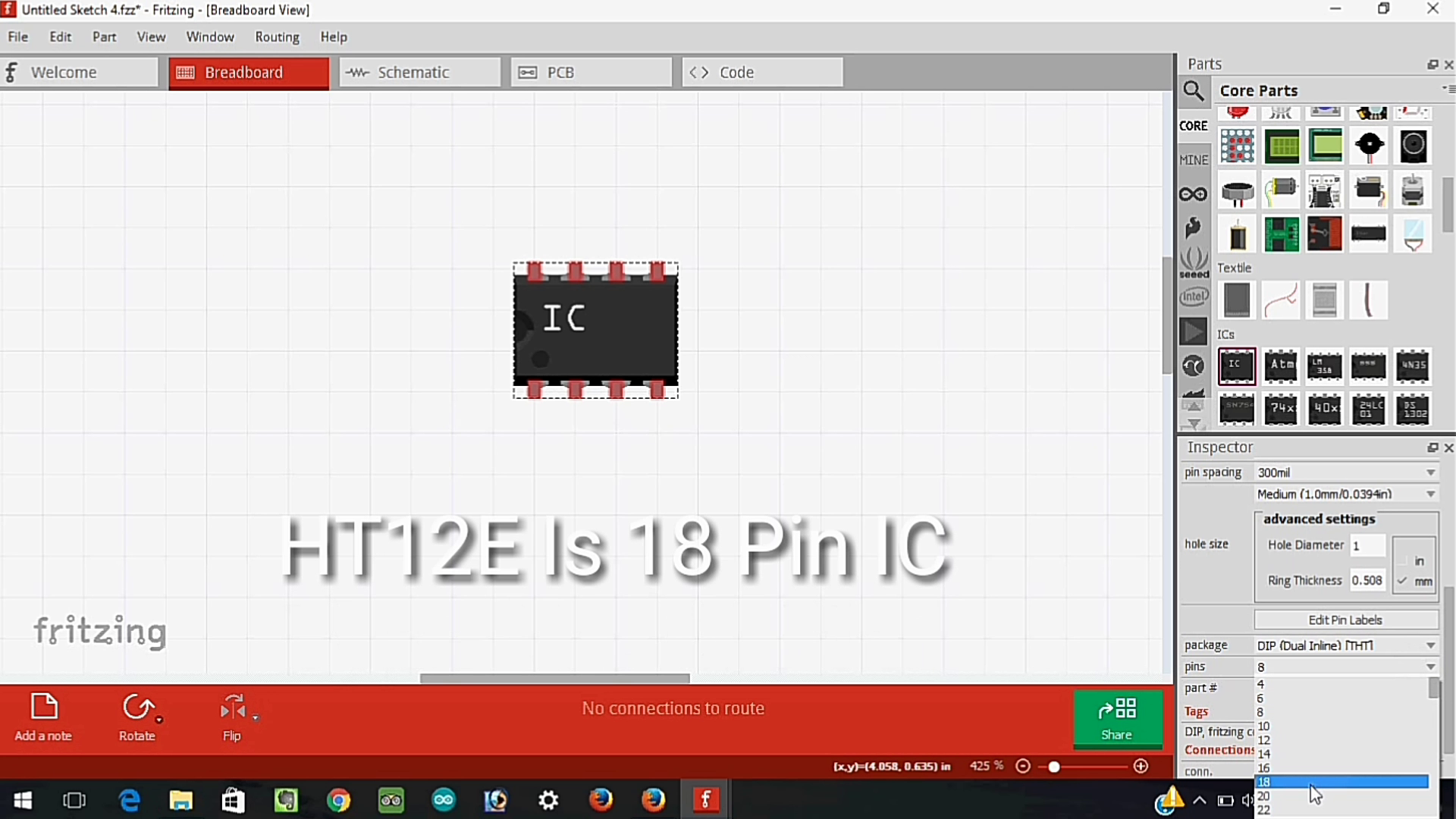The image size is (1456, 819).
Task: Pick the 40x logic IC part
Action: click(x=1325, y=409)
